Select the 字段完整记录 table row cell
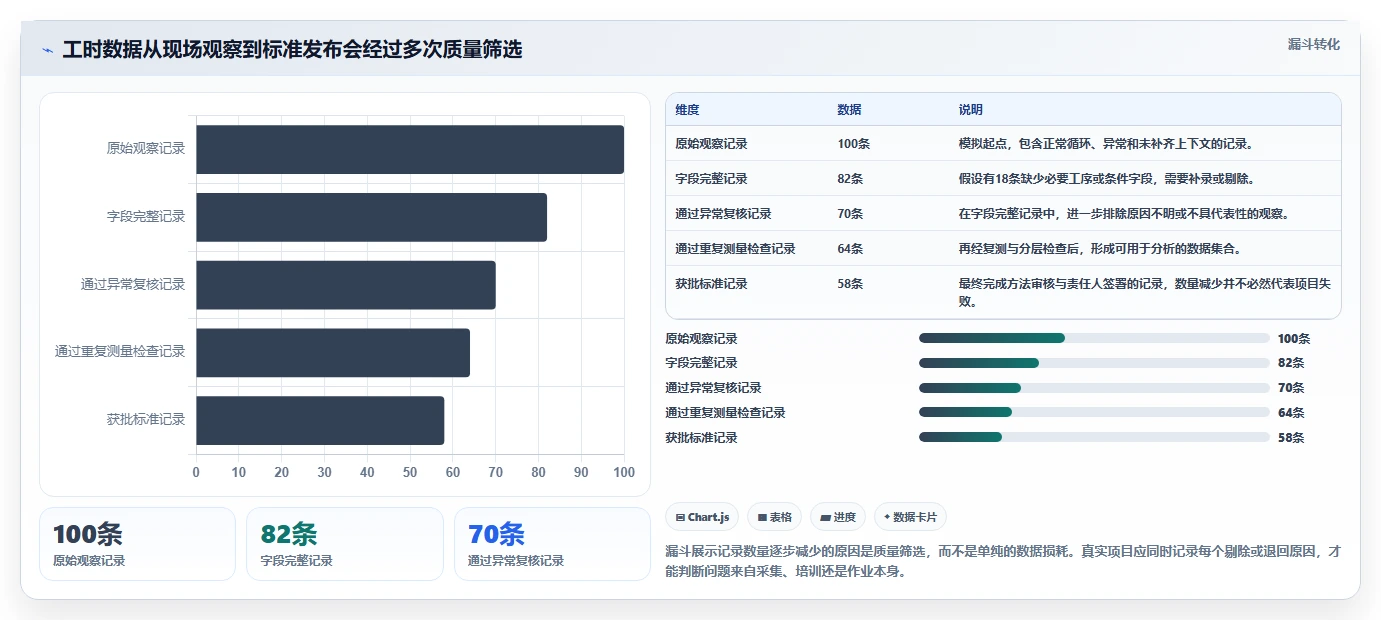This screenshot has height=620, width=1381. (x=711, y=179)
